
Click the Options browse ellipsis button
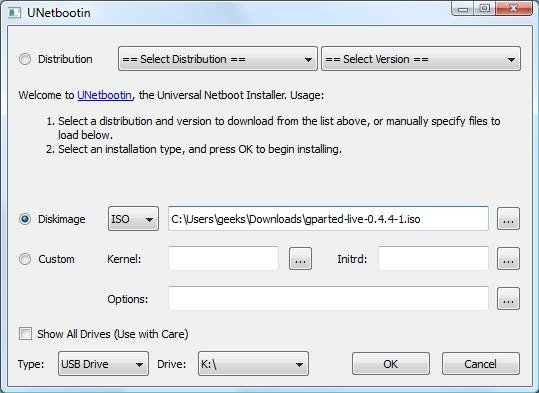pos(508,298)
